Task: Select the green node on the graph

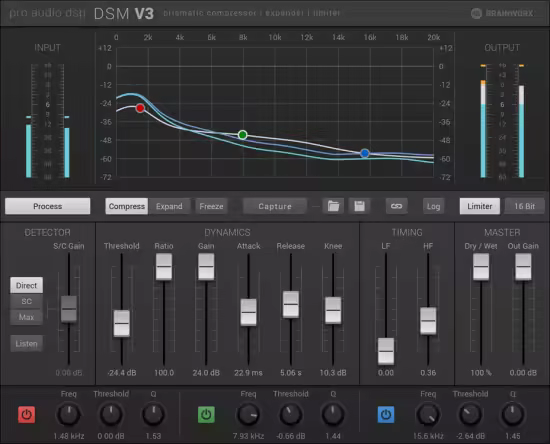Action: pyautogui.click(x=242, y=135)
